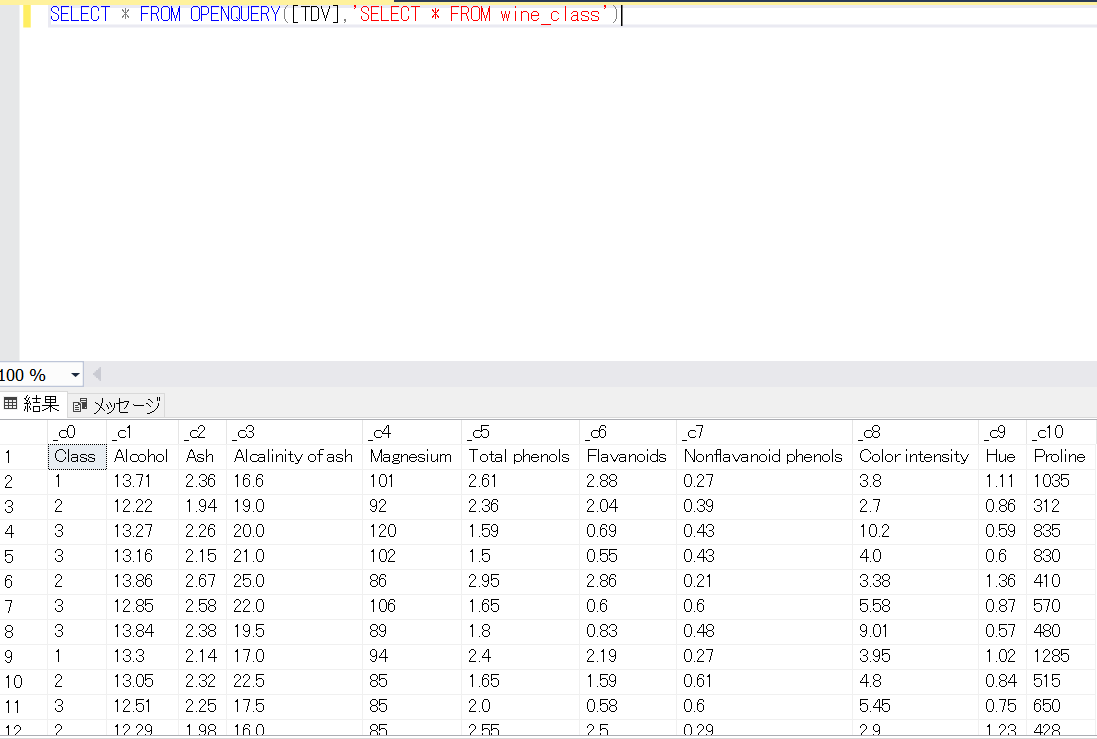The image size is (1097, 739).
Task: Click the 'Total phenols' cell
Action: click(521, 456)
